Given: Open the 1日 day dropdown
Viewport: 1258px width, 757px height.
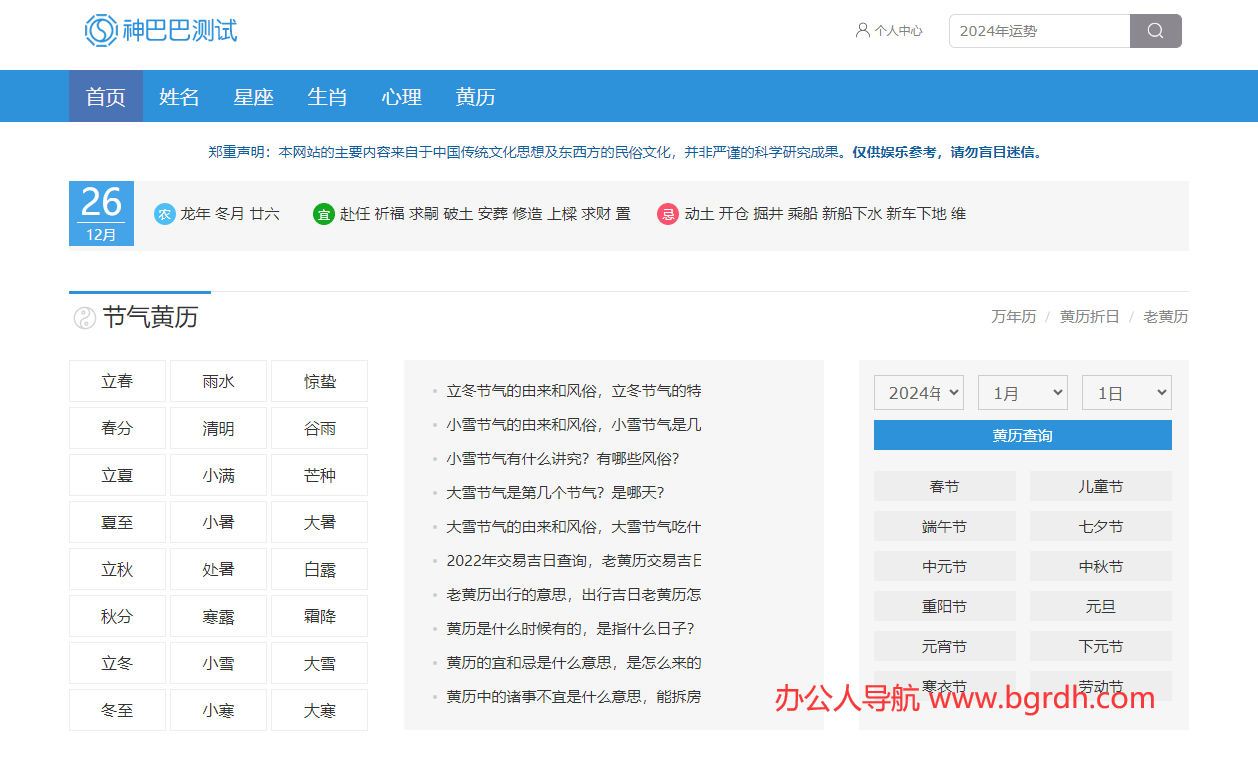Looking at the screenshot, I should click(x=1126, y=393).
